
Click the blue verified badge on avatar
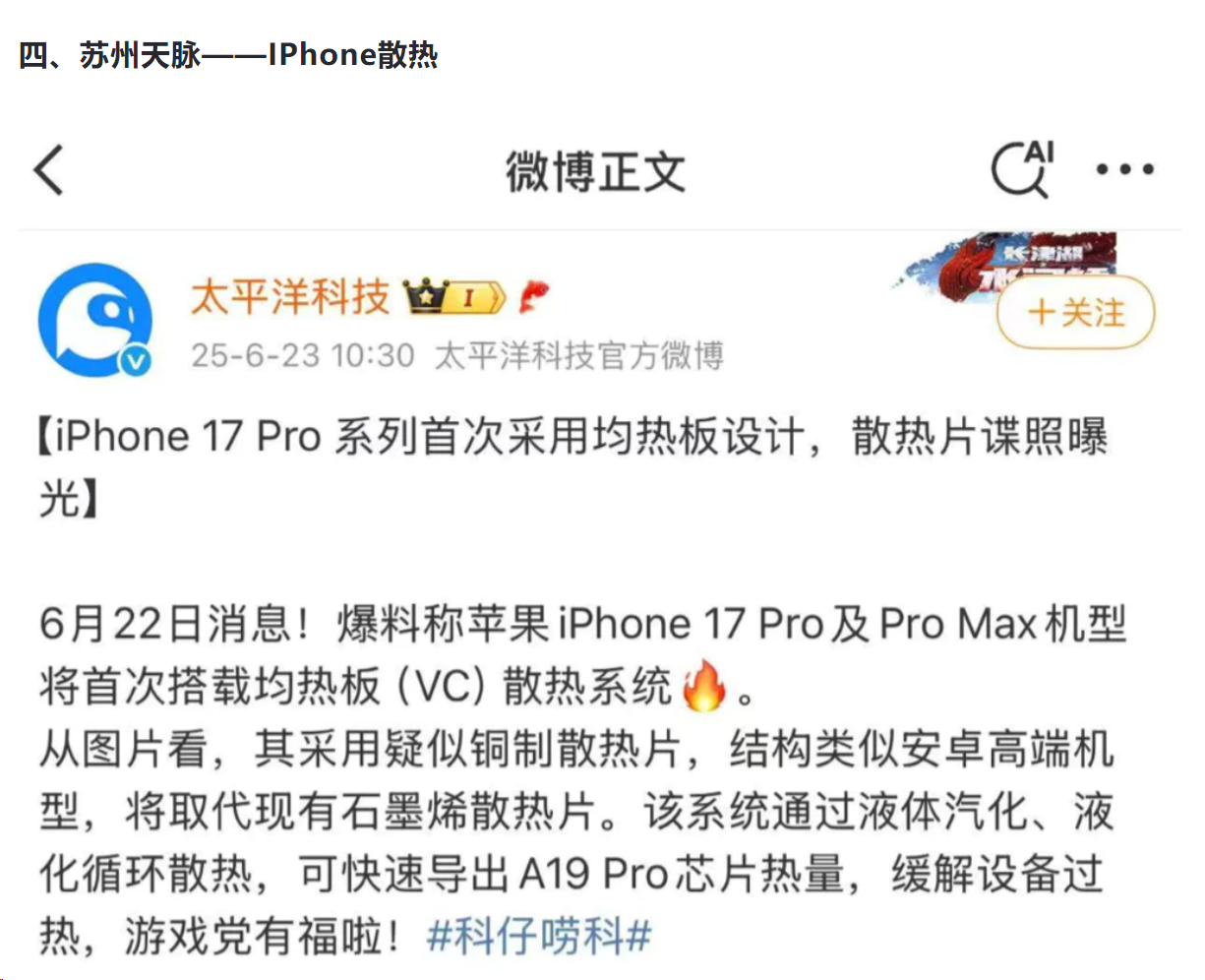(x=136, y=361)
